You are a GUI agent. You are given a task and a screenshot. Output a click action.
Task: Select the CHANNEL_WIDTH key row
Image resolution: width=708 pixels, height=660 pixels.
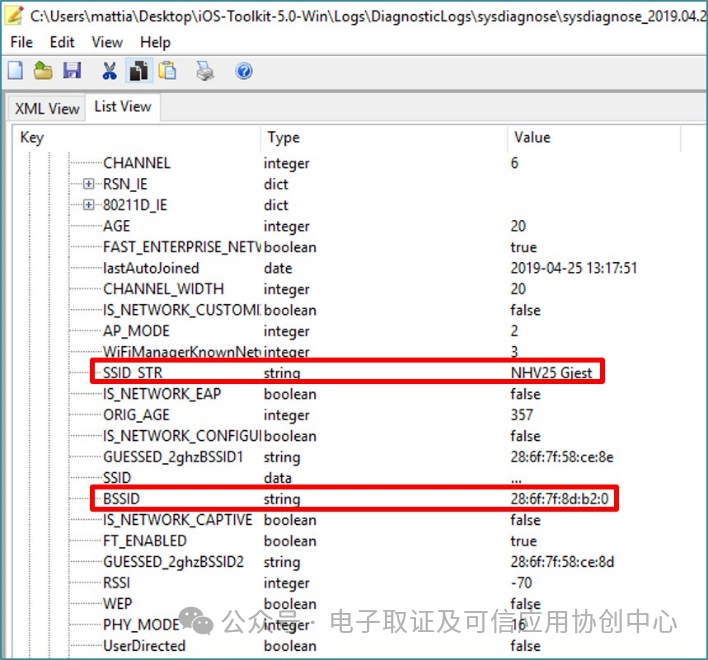[x=163, y=289]
